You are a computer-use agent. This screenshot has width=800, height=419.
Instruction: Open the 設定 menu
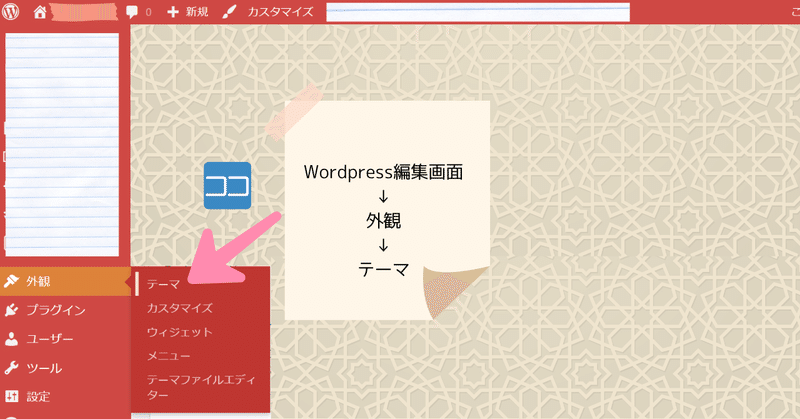(x=38, y=397)
